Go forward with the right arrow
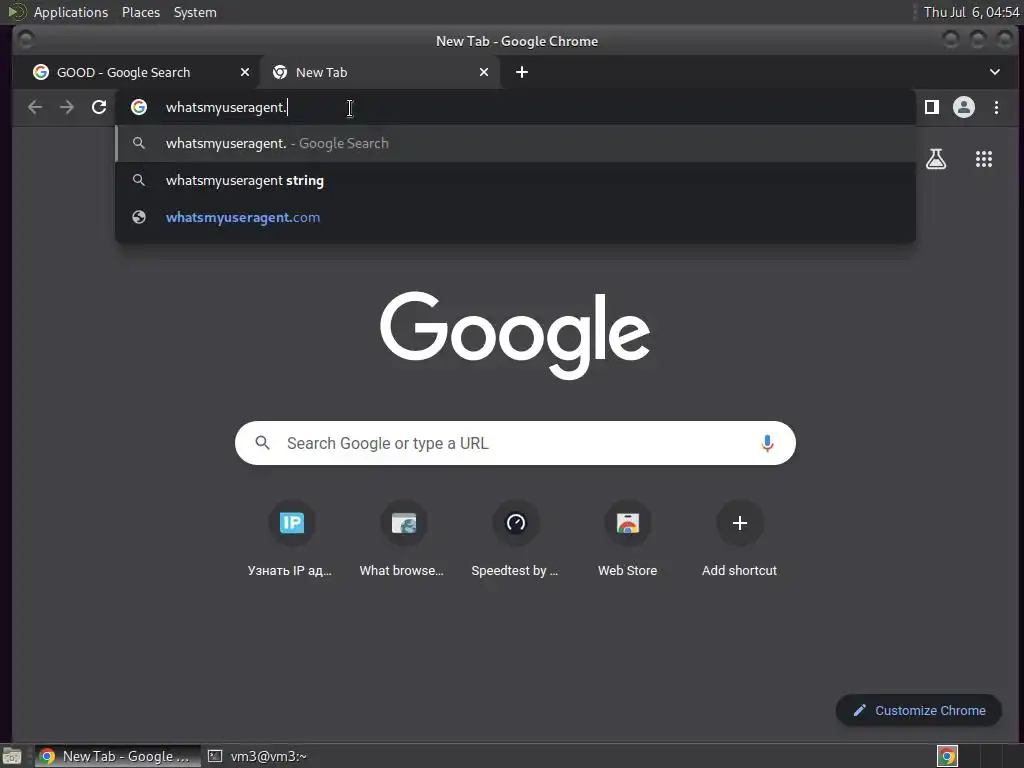Viewport: 1024px width, 768px height. click(67, 107)
